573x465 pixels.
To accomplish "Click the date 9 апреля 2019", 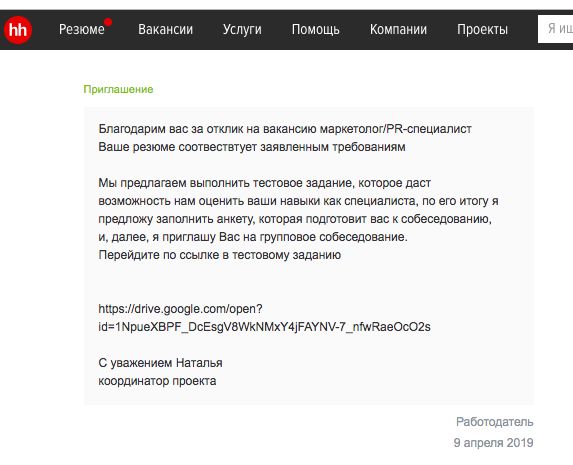I will 493,443.
